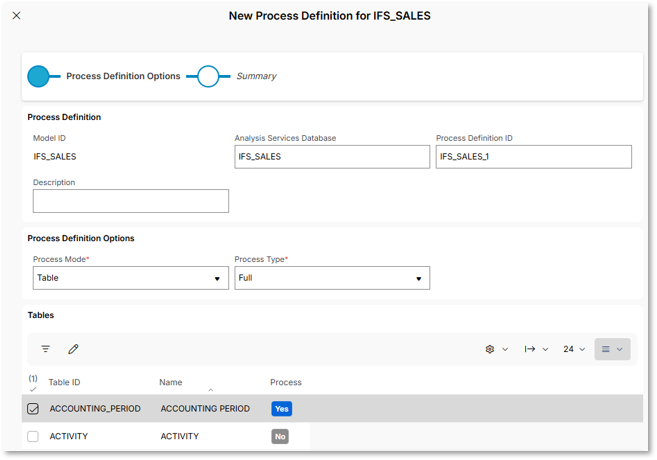The height and width of the screenshot is (460, 657).
Task: Select the Process Definition Options step circle
Action: tap(38, 76)
